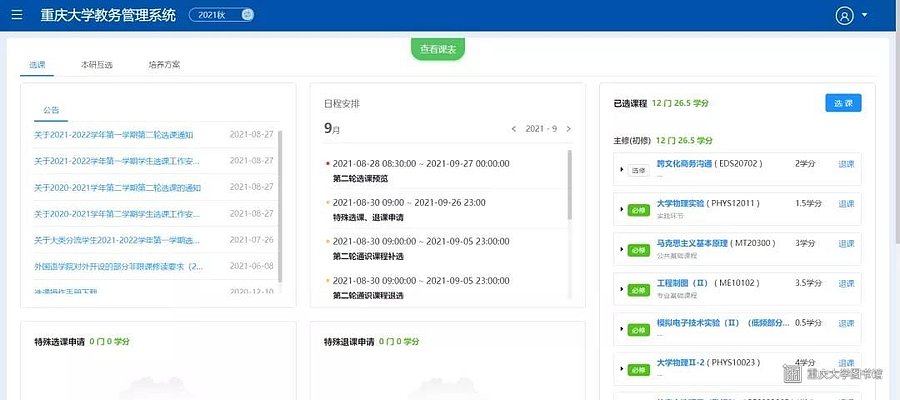Open the user avatar account icon
This screenshot has height=400, width=900.
[844, 15]
